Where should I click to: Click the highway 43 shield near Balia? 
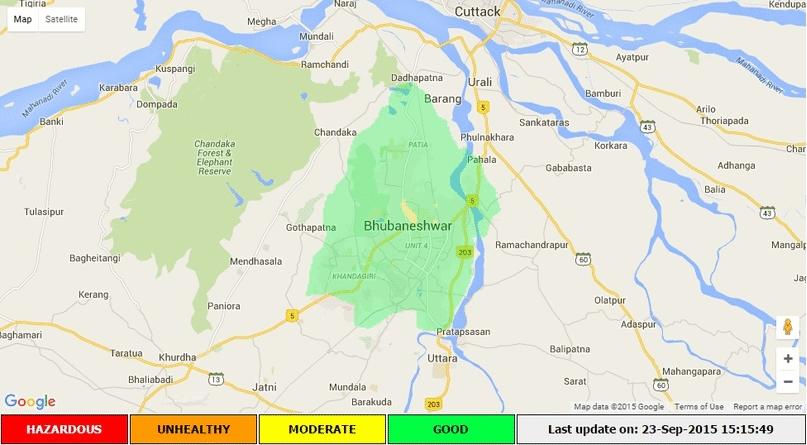[767, 212]
